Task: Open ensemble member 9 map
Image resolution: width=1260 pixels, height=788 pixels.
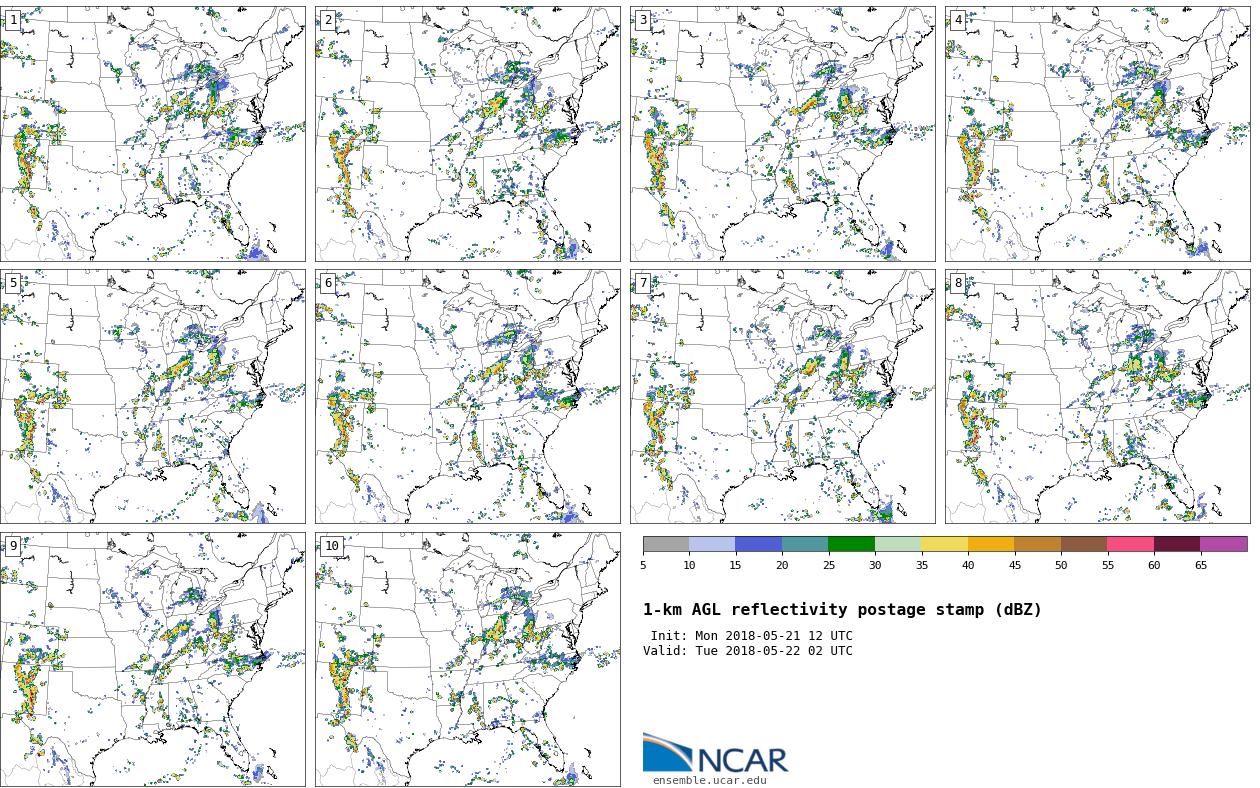Action: pos(152,659)
